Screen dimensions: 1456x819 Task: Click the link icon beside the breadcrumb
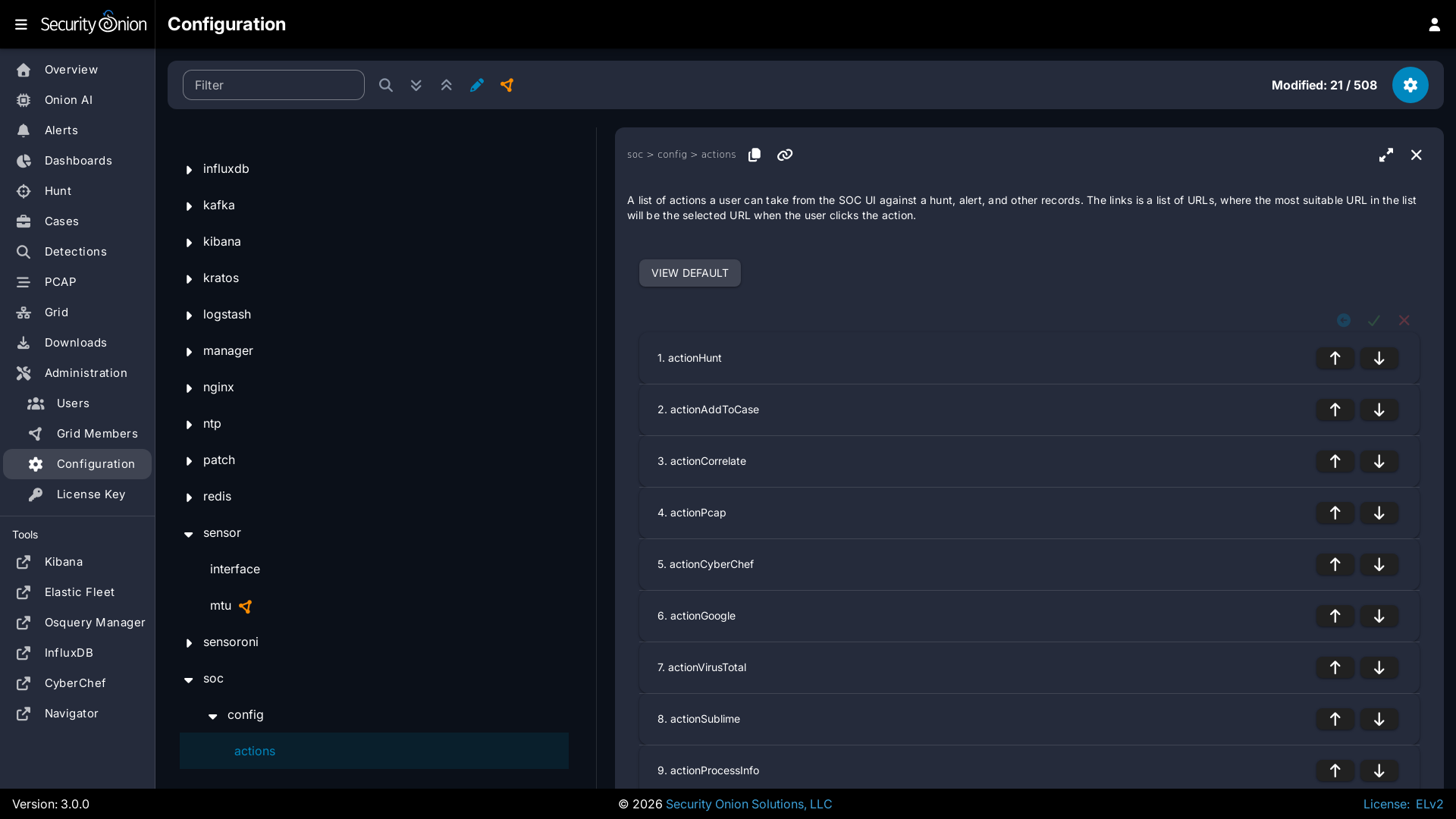pyautogui.click(x=784, y=155)
